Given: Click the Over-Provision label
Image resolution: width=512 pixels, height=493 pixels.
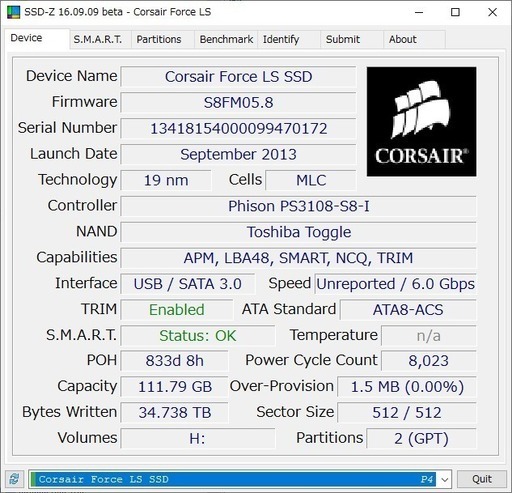Looking at the screenshot, I should [x=282, y=386].
